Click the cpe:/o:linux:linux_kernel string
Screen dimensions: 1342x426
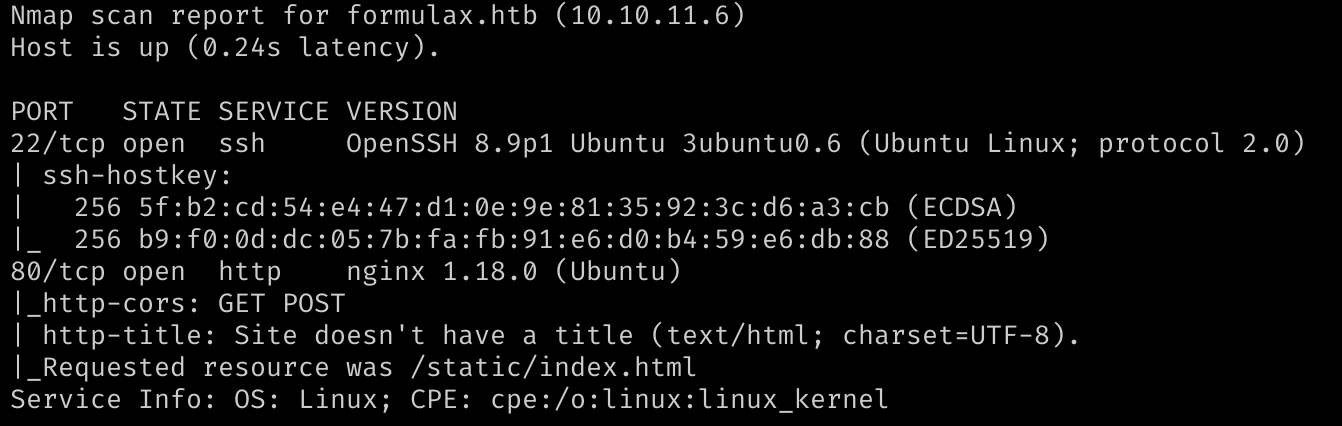(690, 400)
